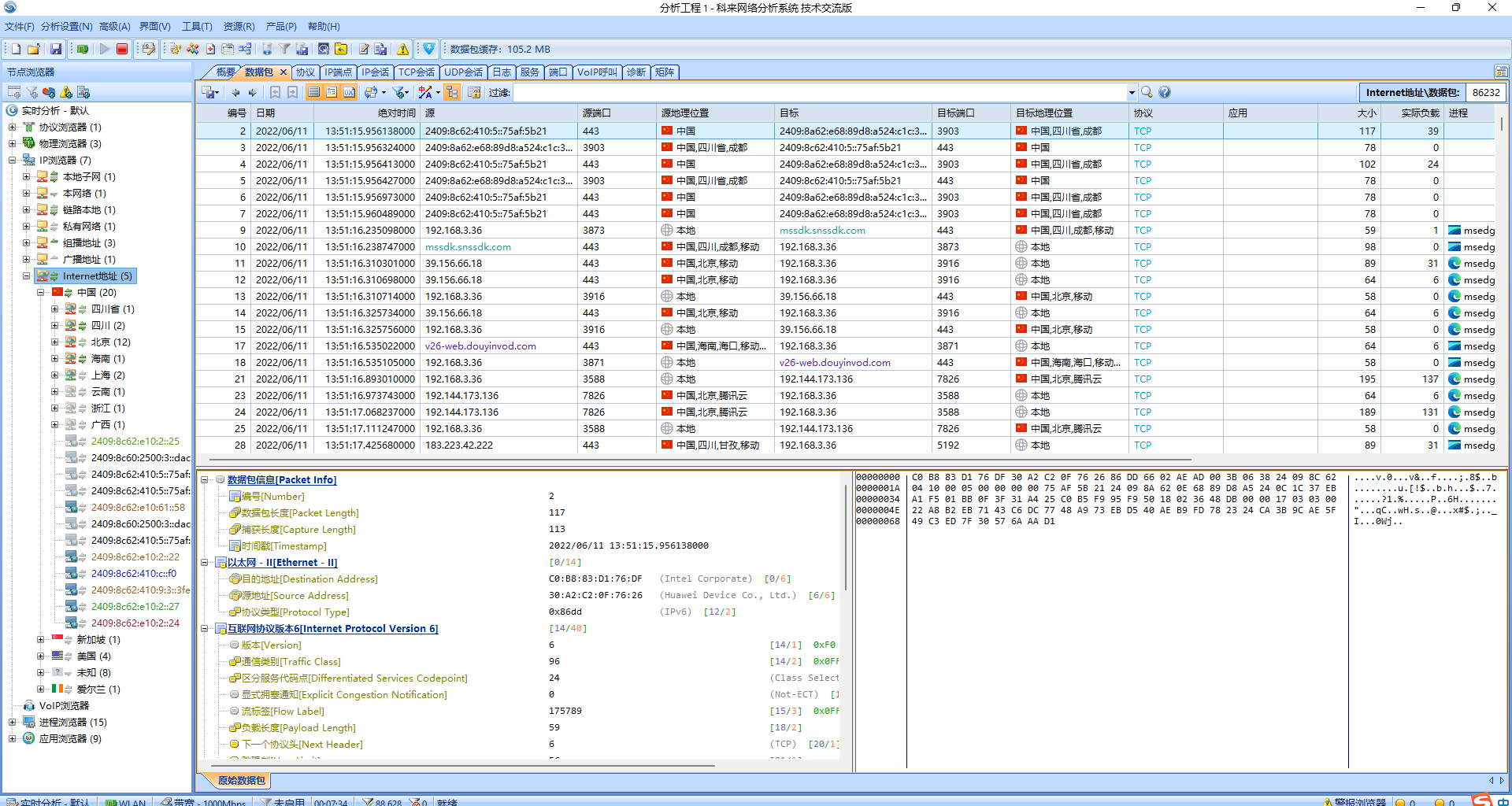The image size is (1512, 806).
Task: Switch to the 协议 tab
Action: 305,72
